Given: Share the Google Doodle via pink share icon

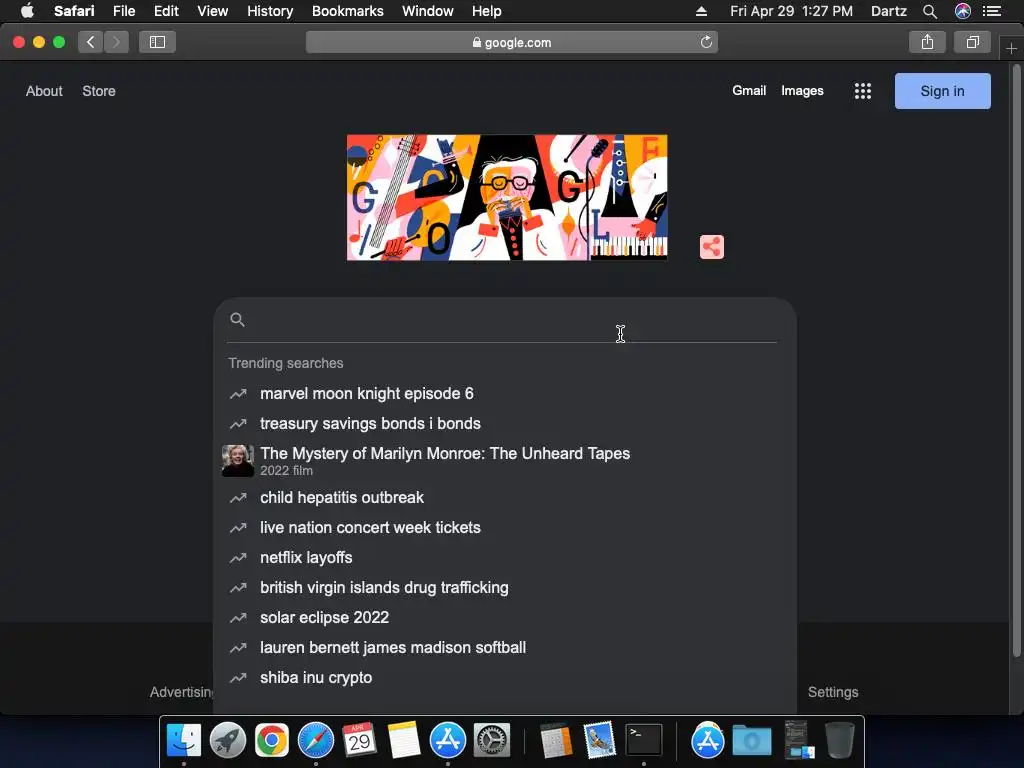Looking at the screenshot, I should [712, 247].
